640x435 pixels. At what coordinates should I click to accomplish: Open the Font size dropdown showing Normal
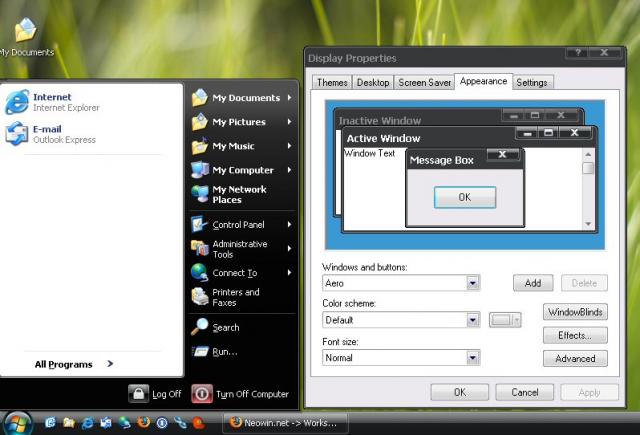click(x=401, y=357)
